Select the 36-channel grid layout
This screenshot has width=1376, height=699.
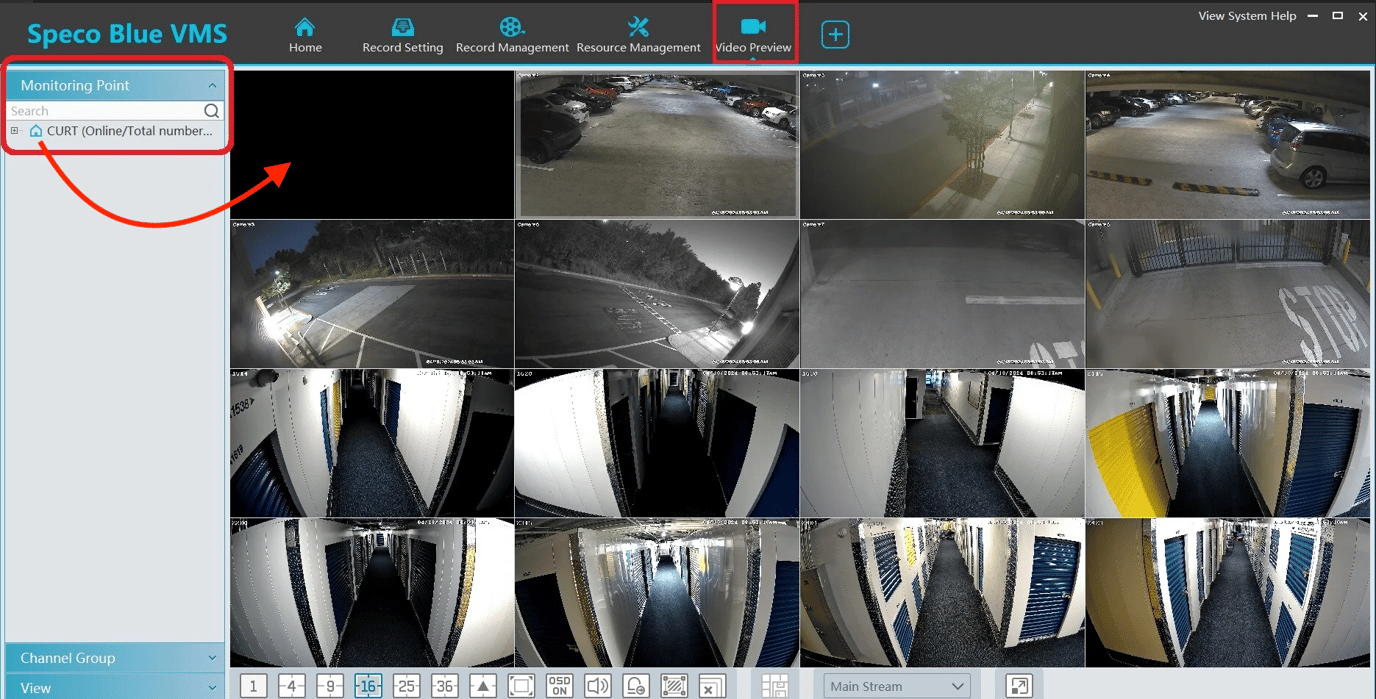pos(444,686)
